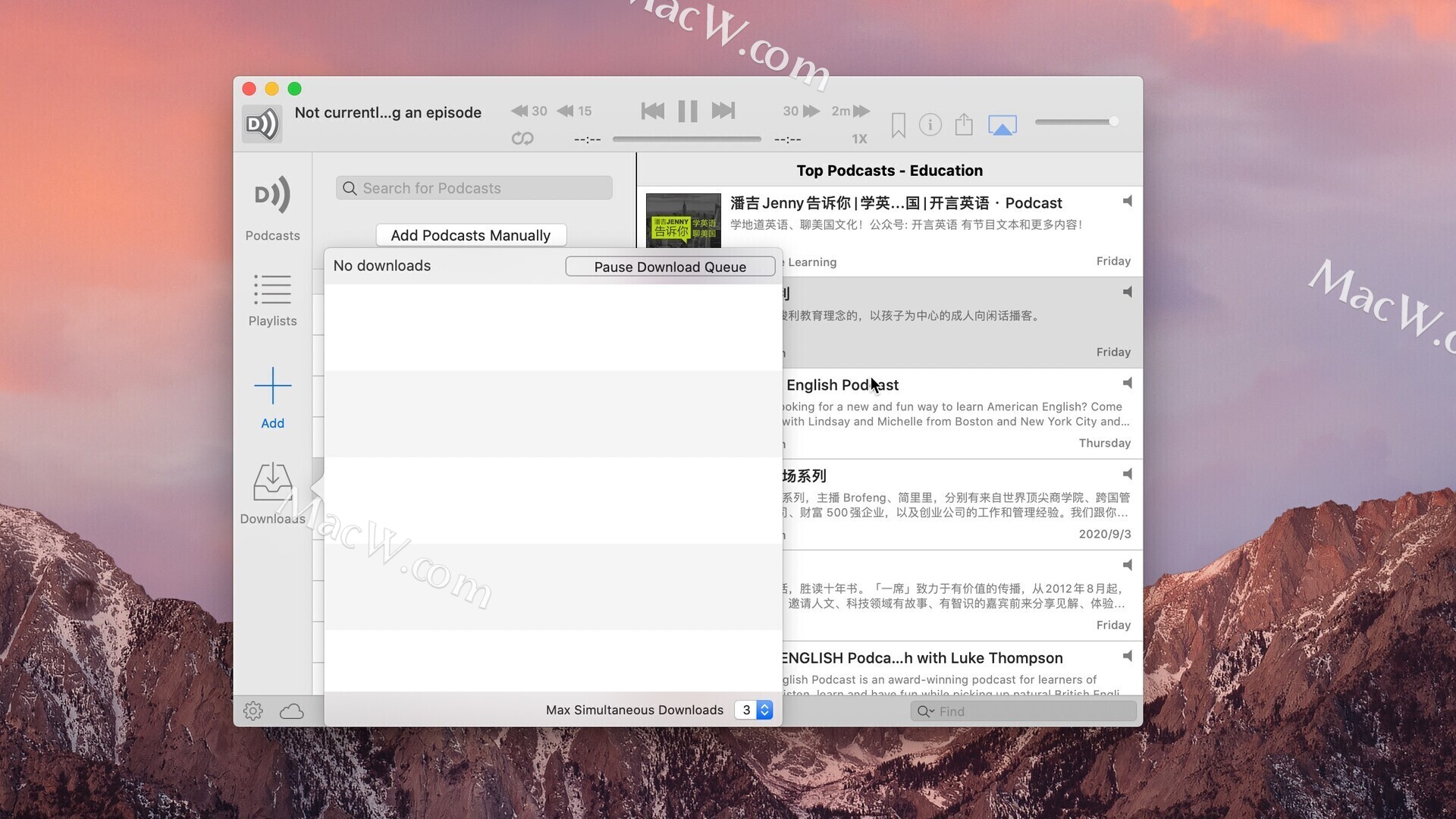Click Add Podcasts Manually button

click(471, 235)
